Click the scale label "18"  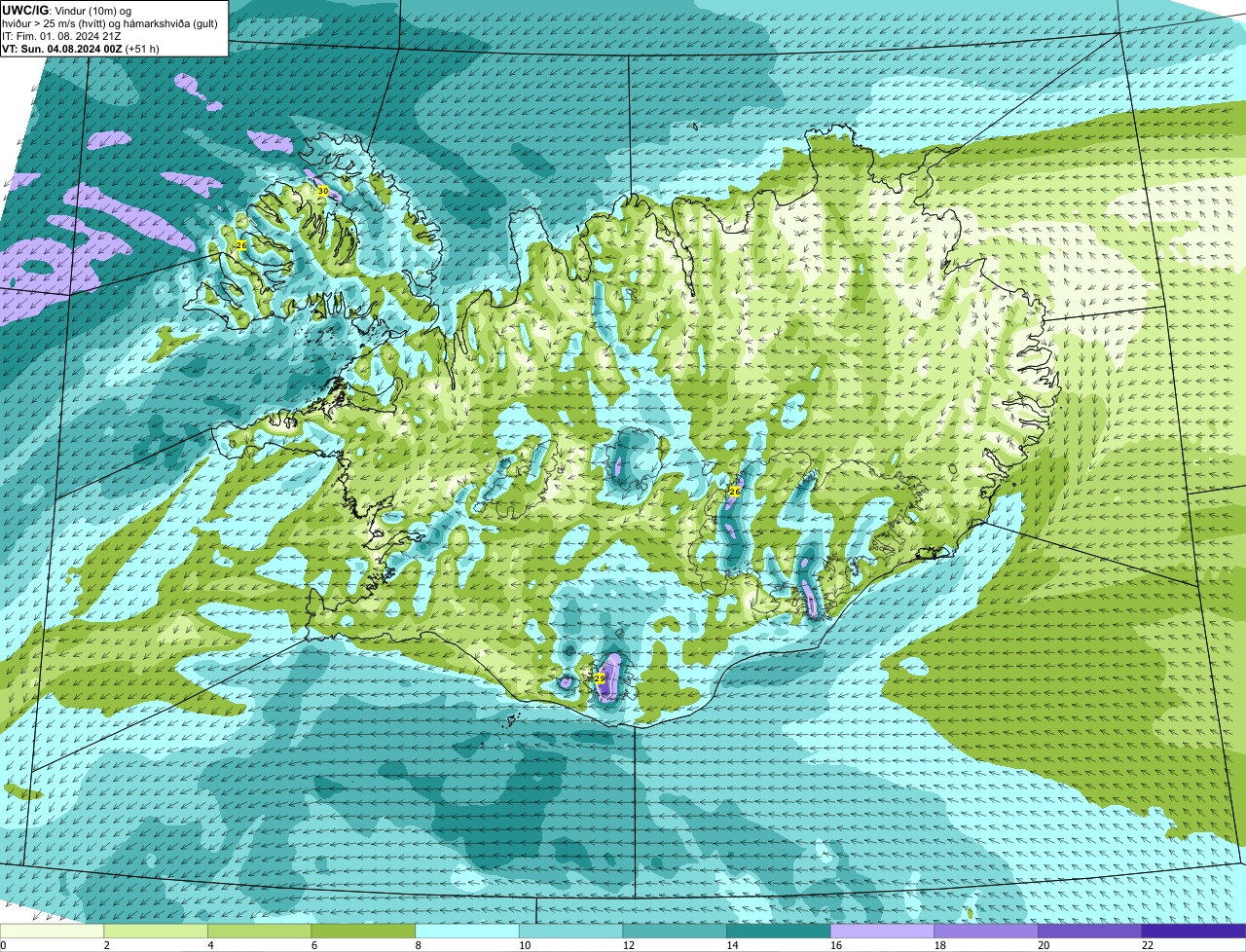point(940,945)
